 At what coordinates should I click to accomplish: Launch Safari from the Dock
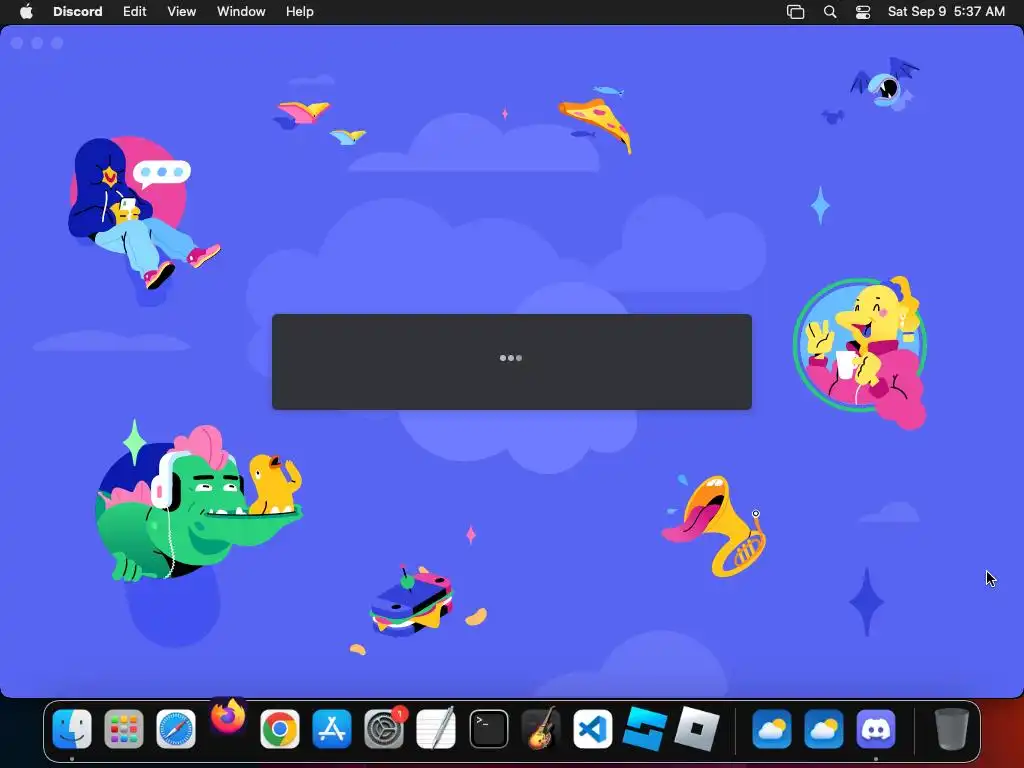click(x=176, y=729)
